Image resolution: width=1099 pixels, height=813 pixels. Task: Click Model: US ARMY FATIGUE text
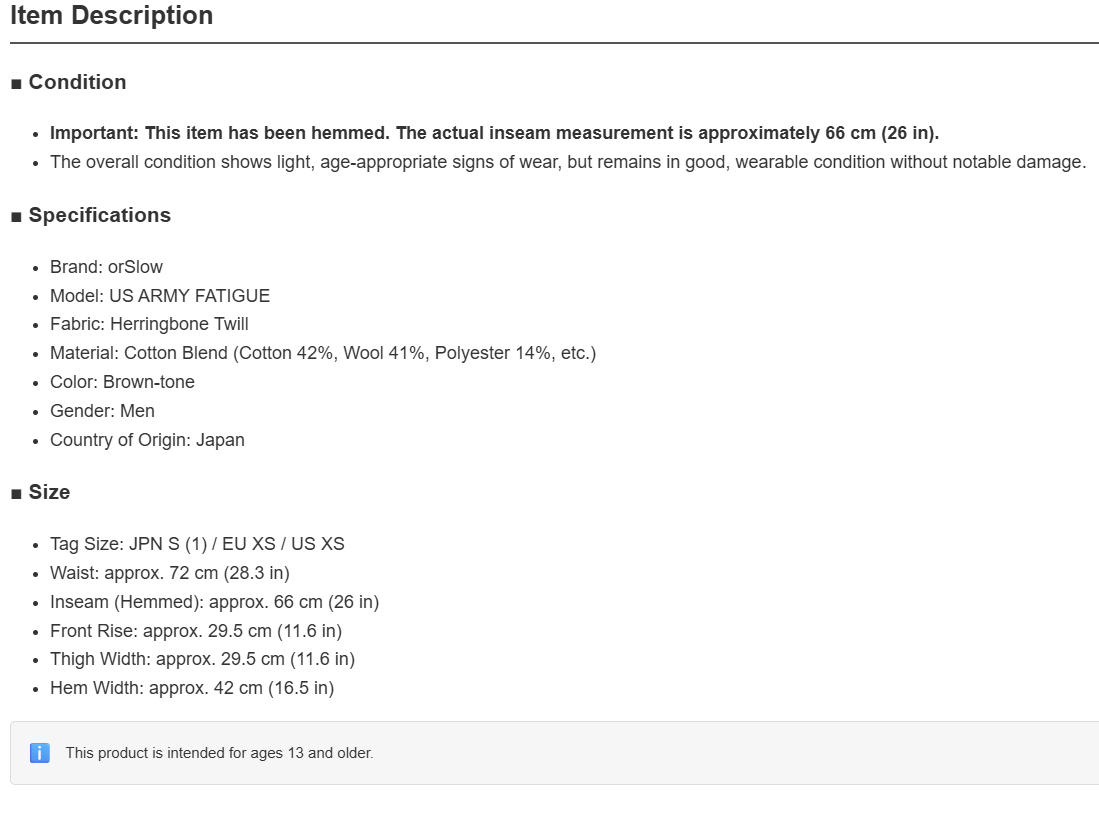[160, 296]
